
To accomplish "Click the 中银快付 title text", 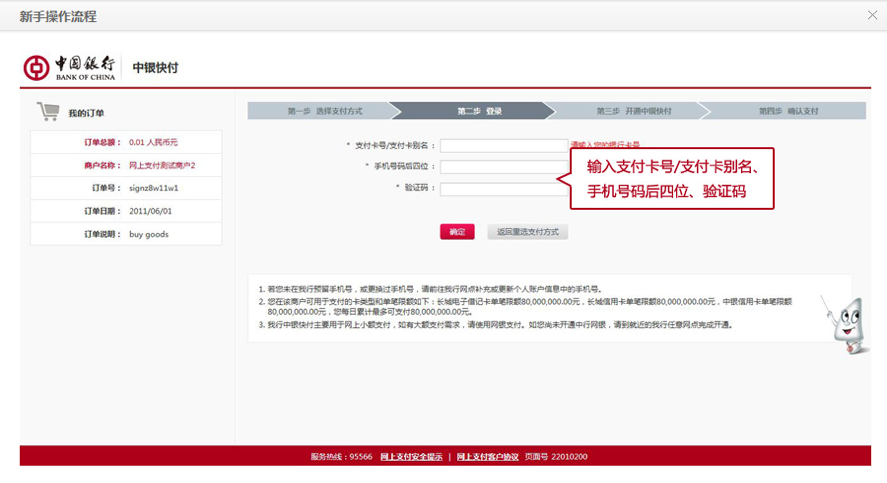I will pyautogui.click(x=156, y=67).
